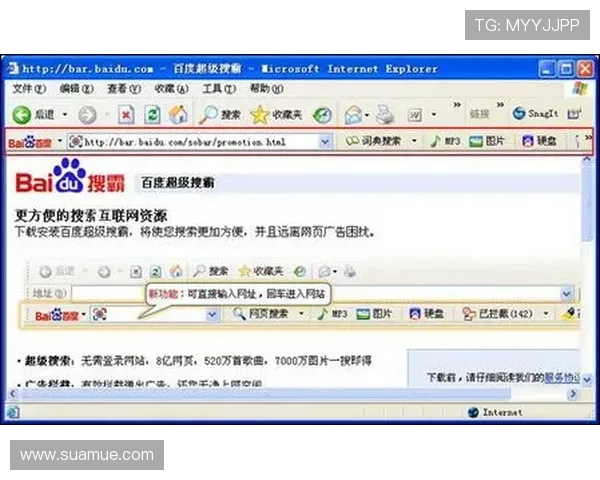
Task: Click the 链接 links bar label
Action: pyautogui.click(x=479, y=114)
